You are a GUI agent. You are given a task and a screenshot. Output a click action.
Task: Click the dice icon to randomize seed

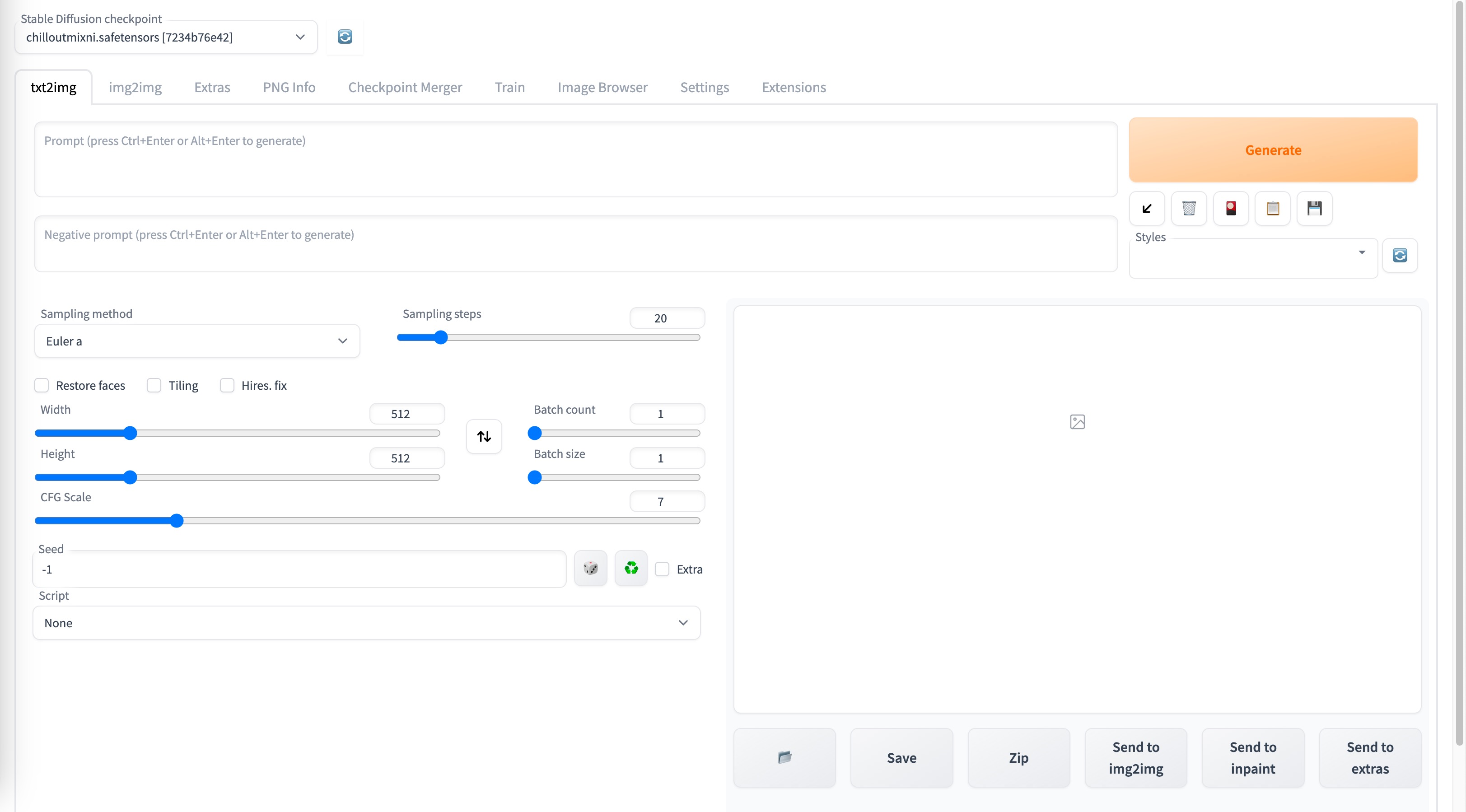tap(590, 568)
